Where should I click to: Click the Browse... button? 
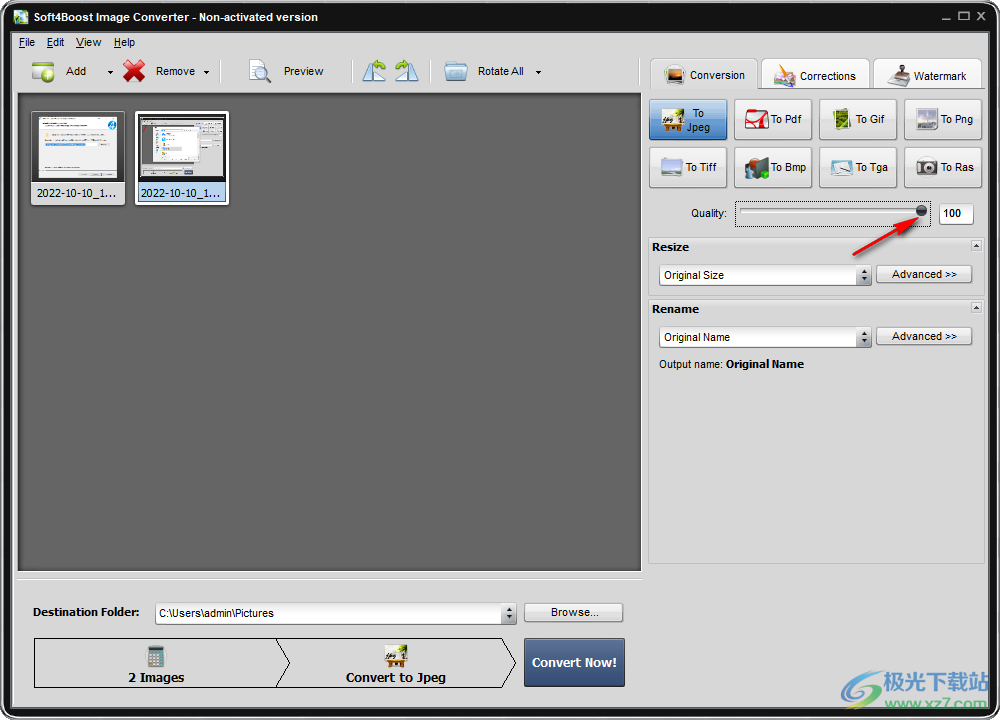(x=573, y=612)
